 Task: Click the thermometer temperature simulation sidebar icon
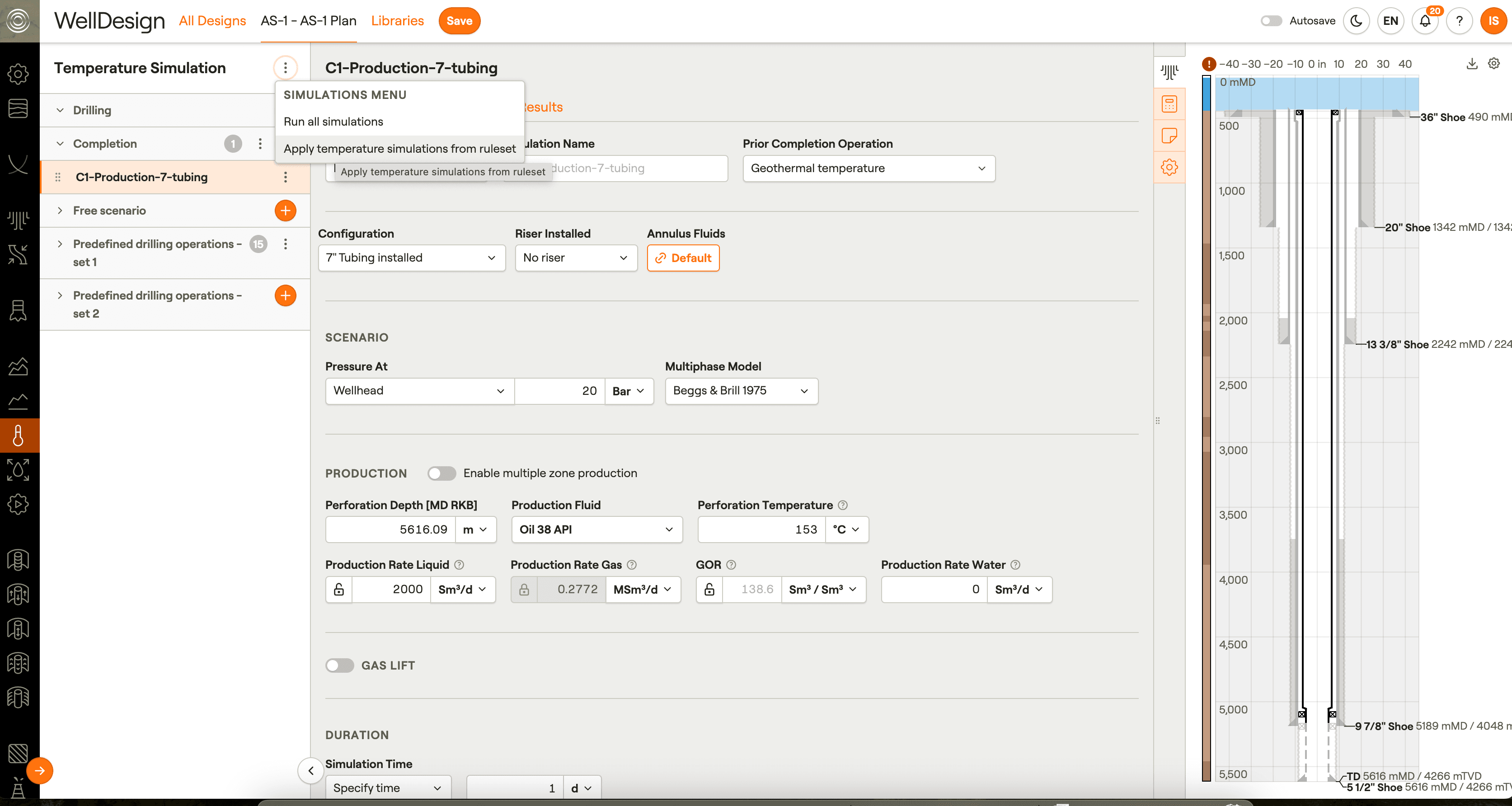click(x=18, y=435)
